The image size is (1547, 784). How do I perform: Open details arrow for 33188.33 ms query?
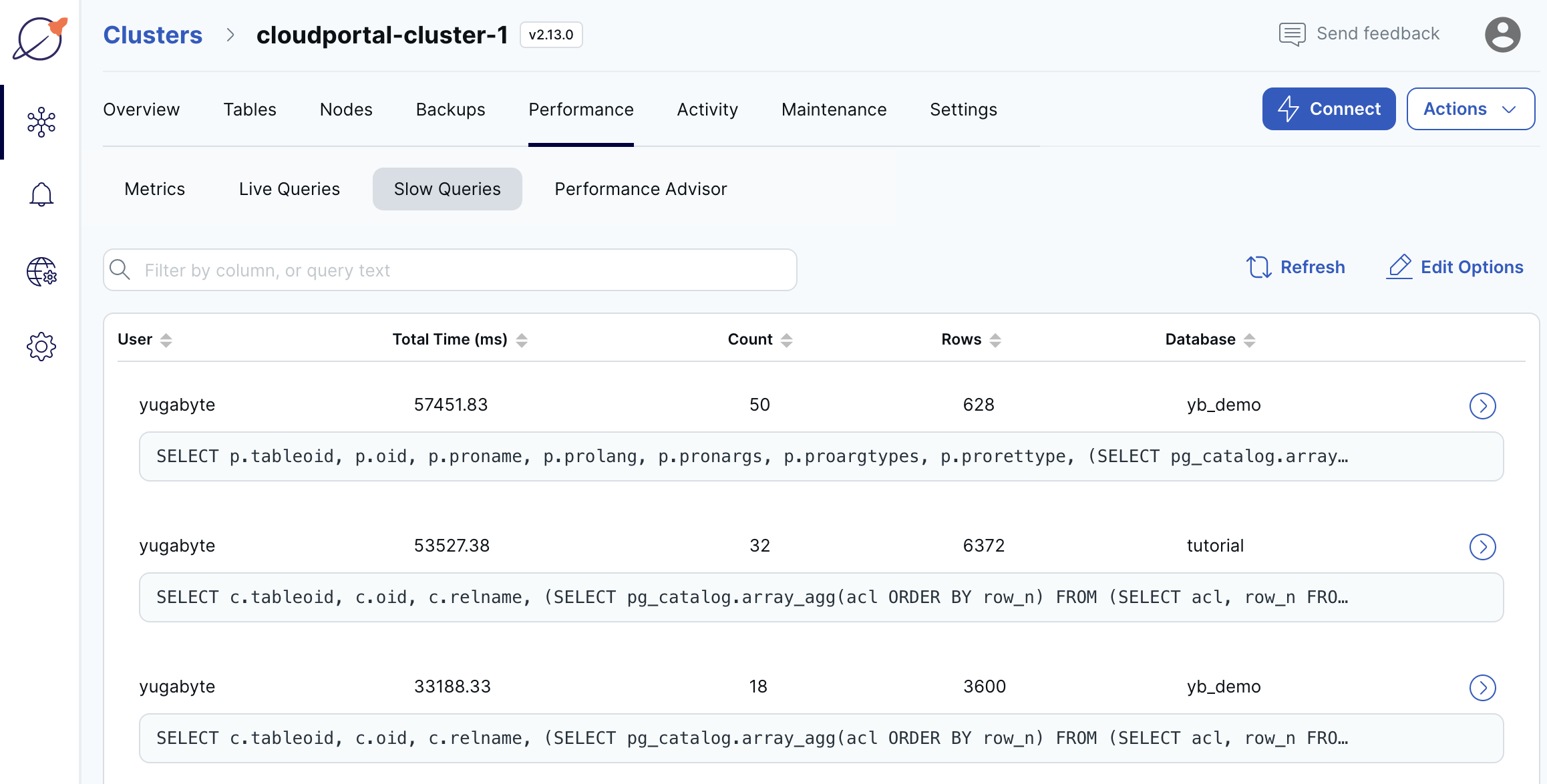click(x=1482, y=687)
